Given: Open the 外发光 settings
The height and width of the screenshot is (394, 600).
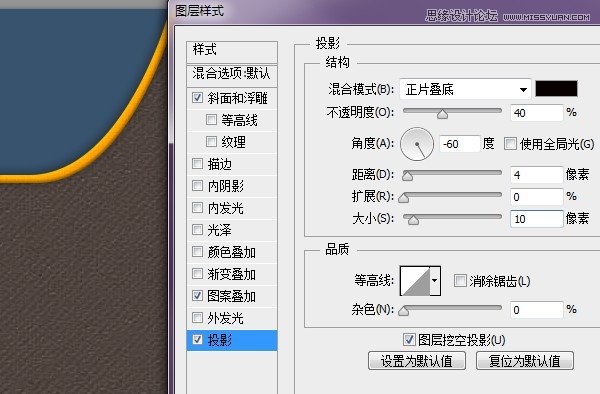Looking at the screenshot, I should [x=226, y=318].
